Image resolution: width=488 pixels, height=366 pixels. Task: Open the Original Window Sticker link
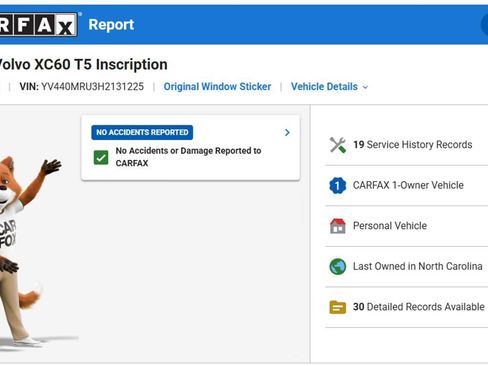coord(217,87)
